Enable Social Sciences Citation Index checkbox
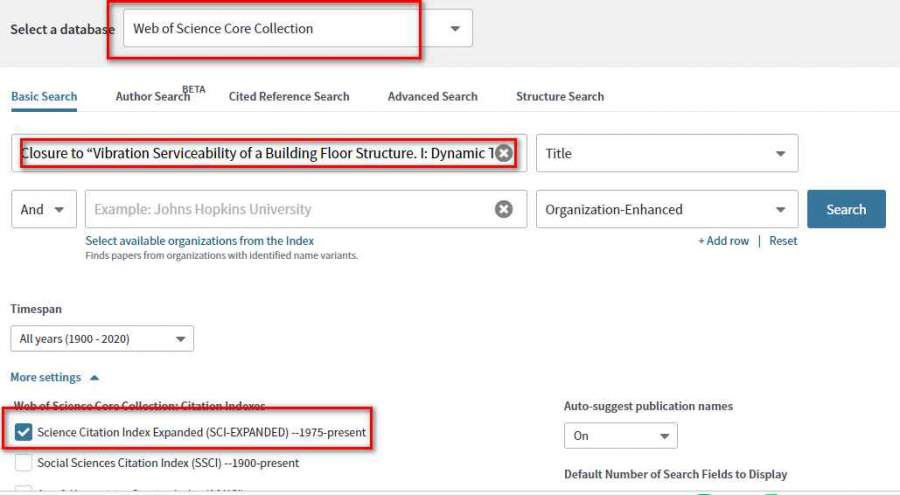Screen dimensions: 900x495 [24, 463]
